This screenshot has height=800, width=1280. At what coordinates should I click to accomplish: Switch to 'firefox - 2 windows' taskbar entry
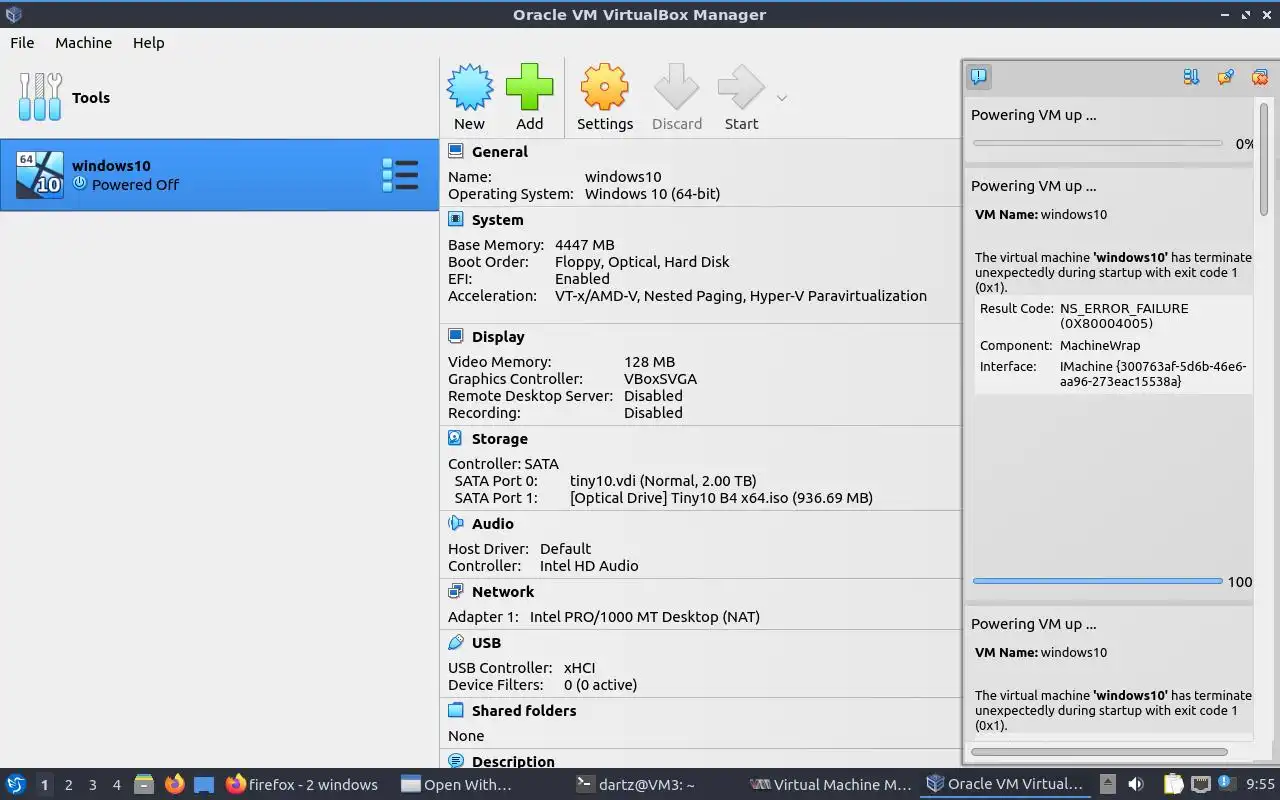pos(302,784)
